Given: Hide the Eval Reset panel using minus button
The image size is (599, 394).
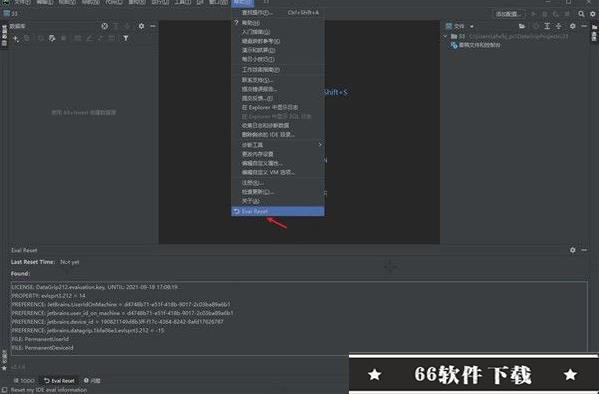Looking at the screenshot, I should tap(584, 250).
